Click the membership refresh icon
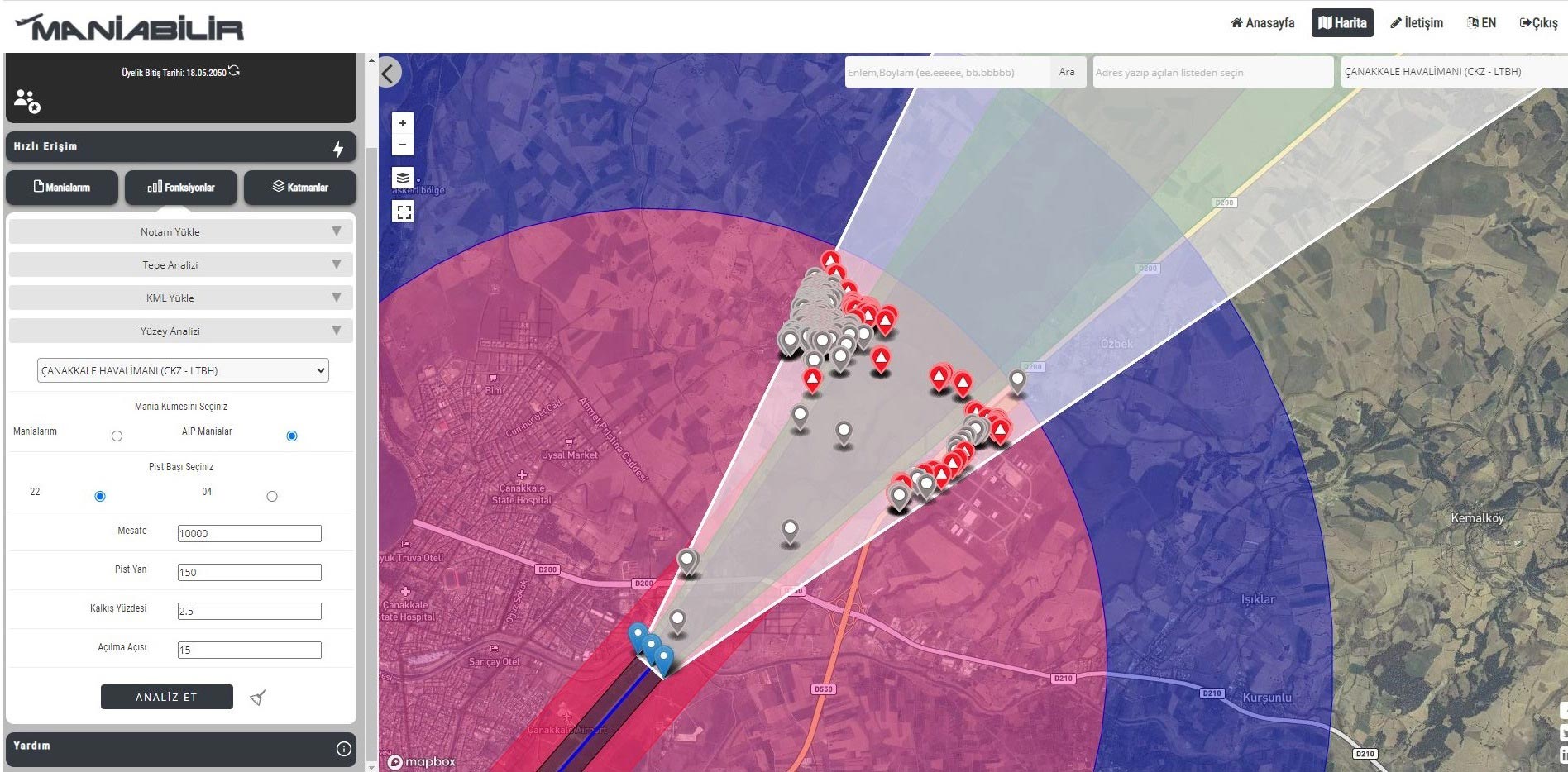1568x772 pixels. pyautogui.click(x=235, y=71)
